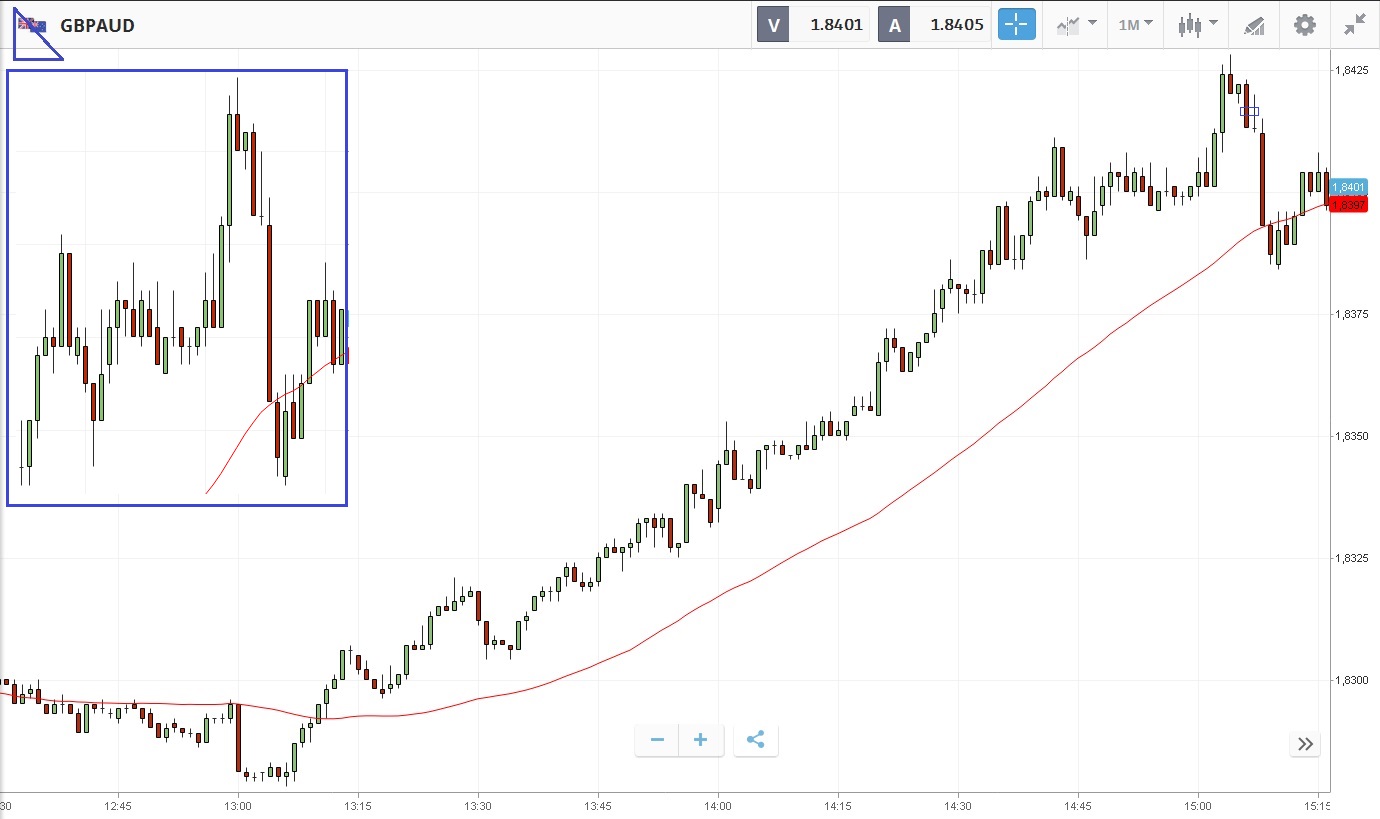Click the collapse chart arrows icon

[x=1355, y=25]
